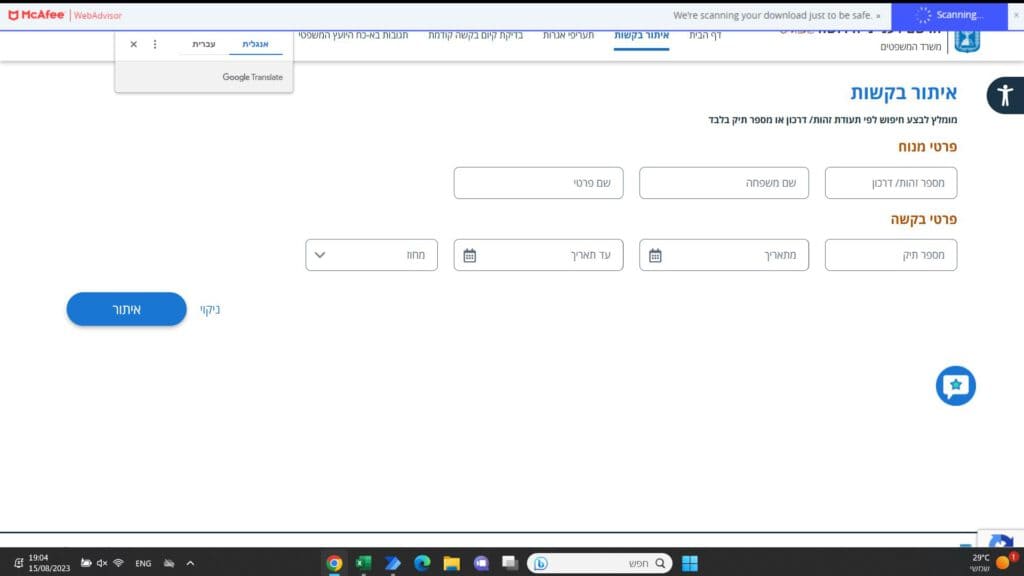Switch translation to עברית tab
The height and width of the screenshot is (576, 1024).
click(204, 44)
